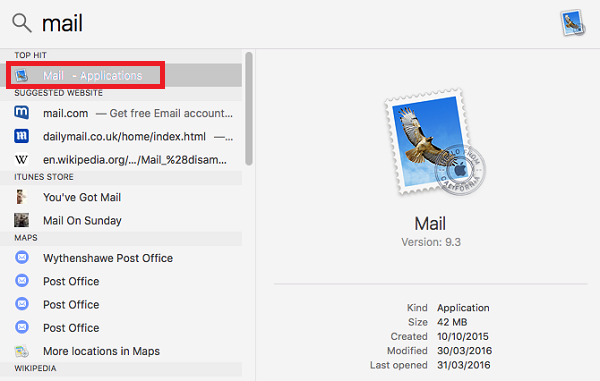Click the Version: 9.3 text

coord(431,242)
